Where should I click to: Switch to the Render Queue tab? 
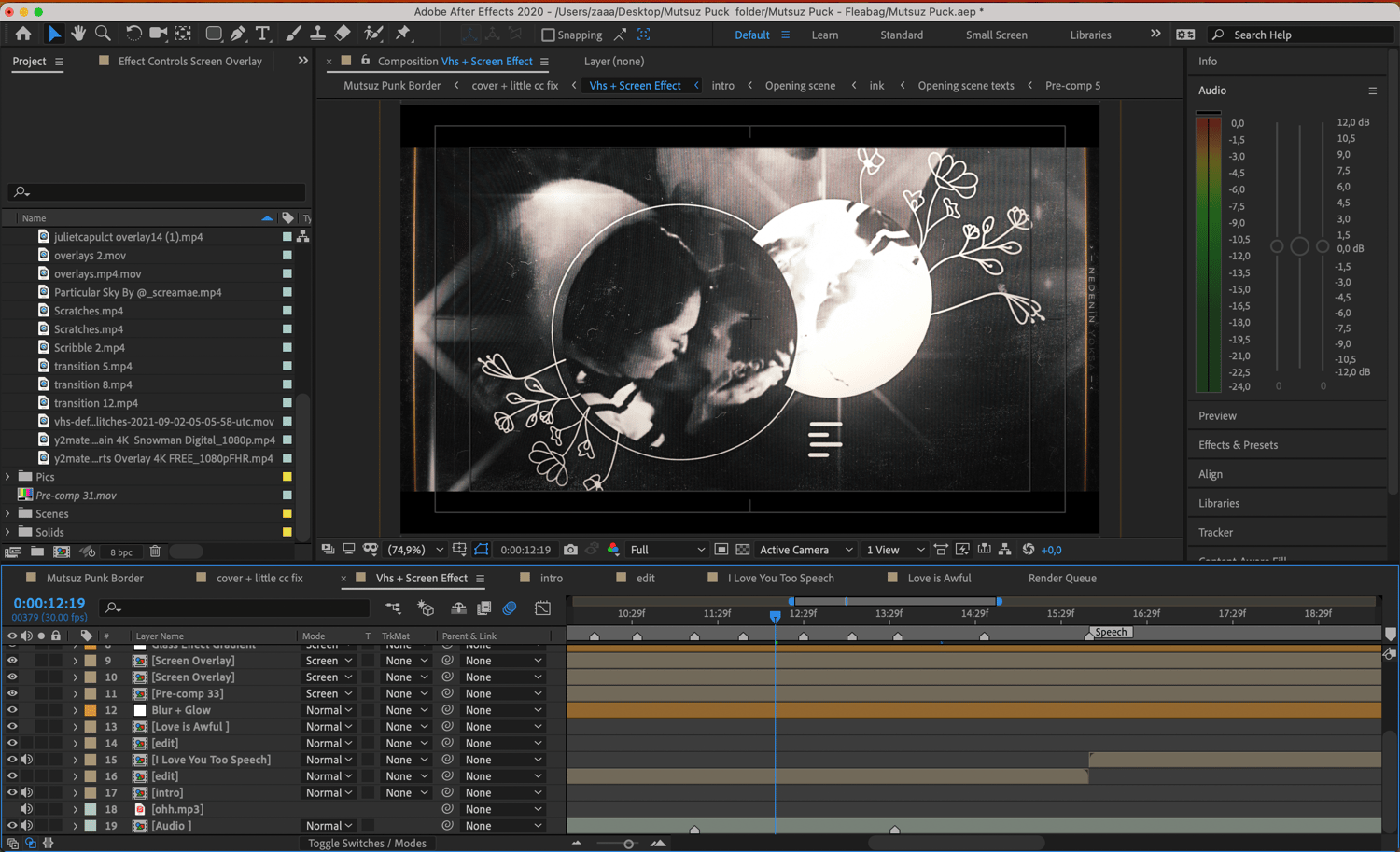click(1061, 578)
